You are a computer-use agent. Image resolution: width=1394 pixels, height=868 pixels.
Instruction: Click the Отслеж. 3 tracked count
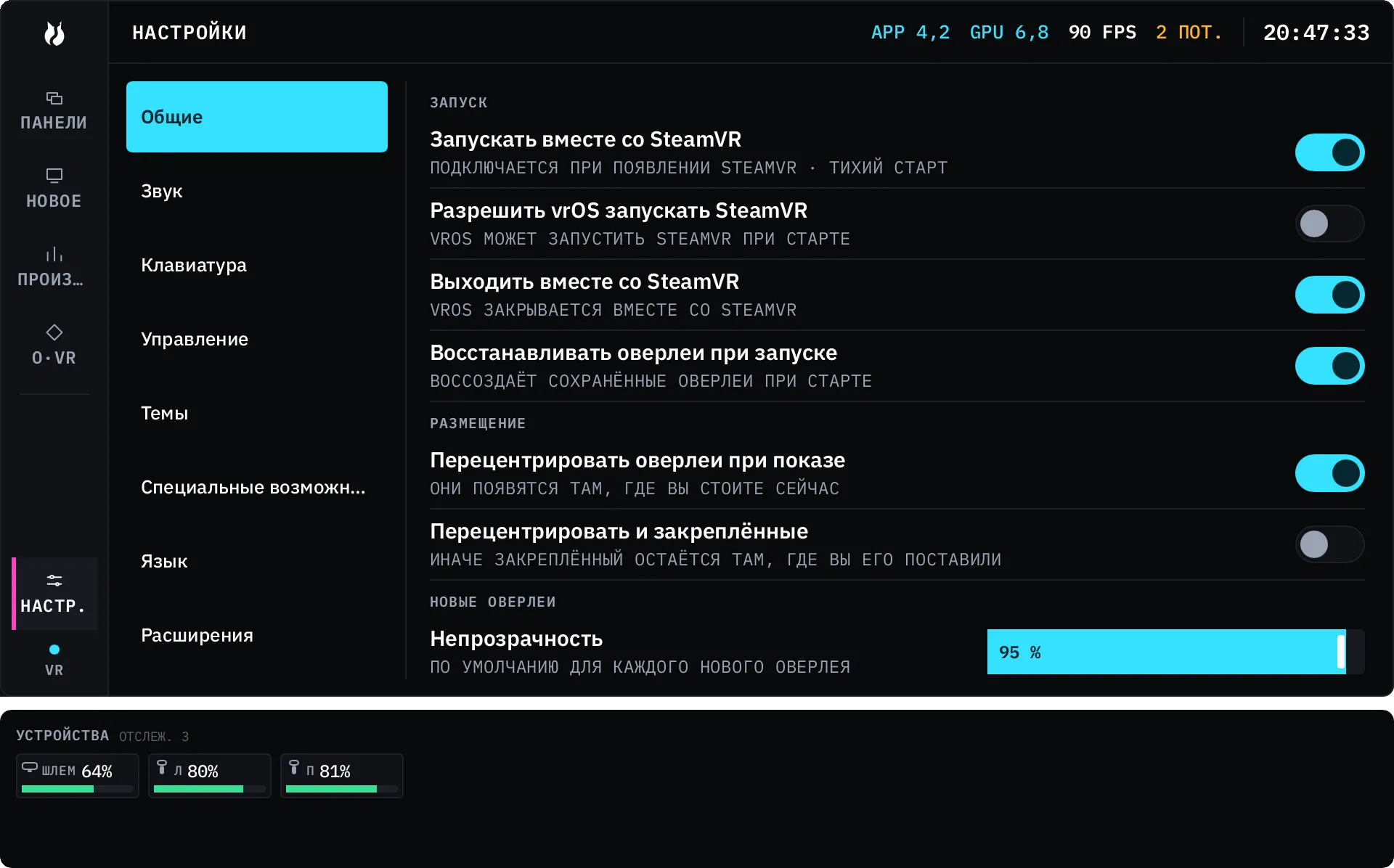click(154, 737)
